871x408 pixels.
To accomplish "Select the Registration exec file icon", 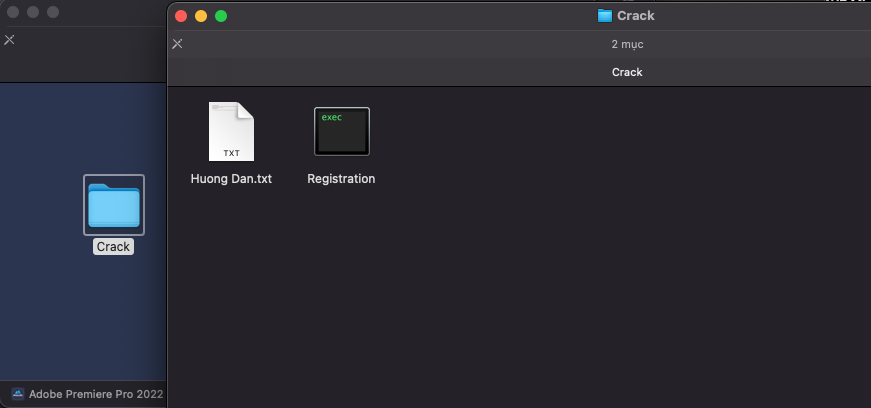I will click(342, 131).
